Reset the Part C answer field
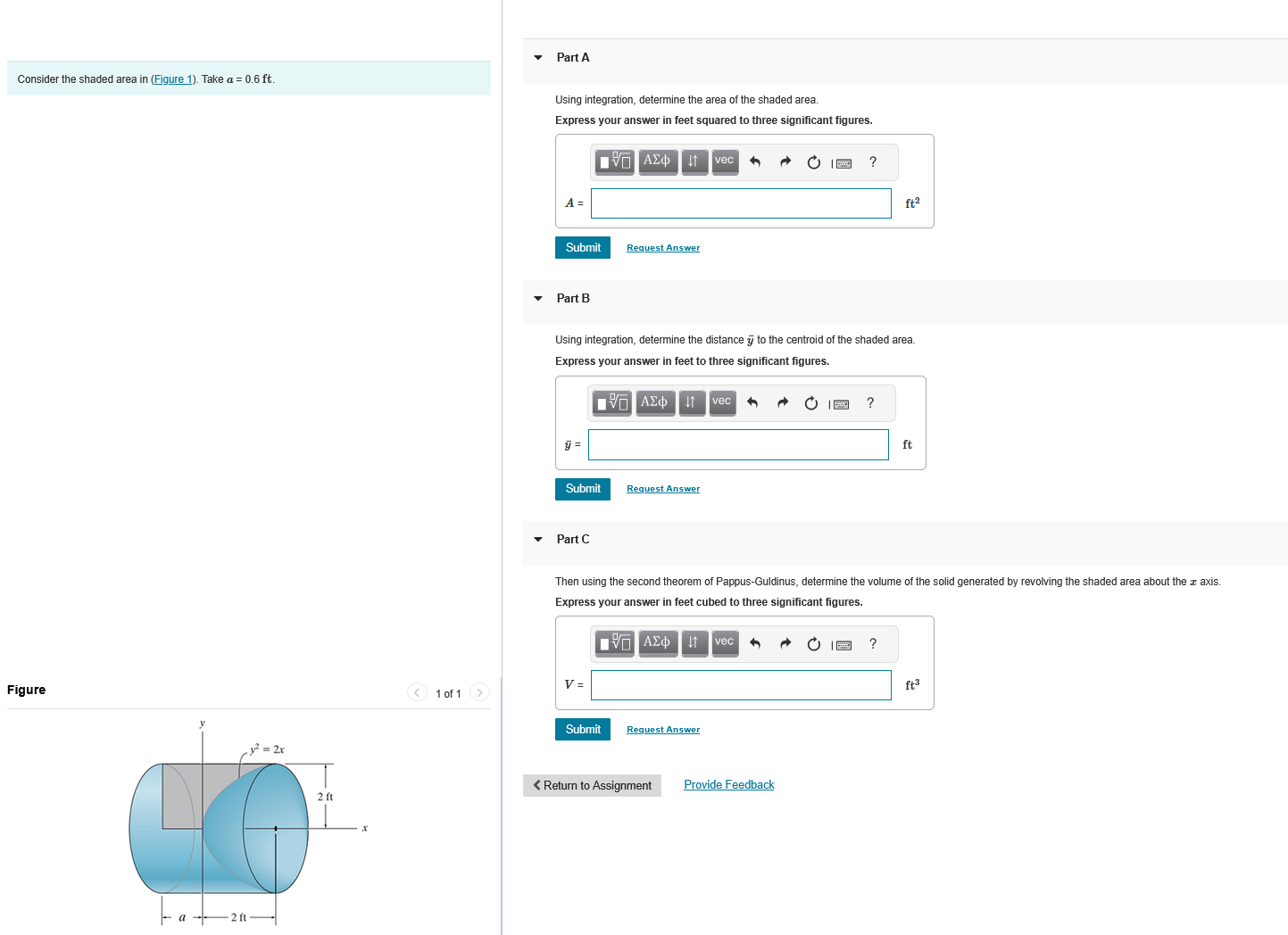Image resolution: width=1288 pixels, height=935 pixels. 813,643
